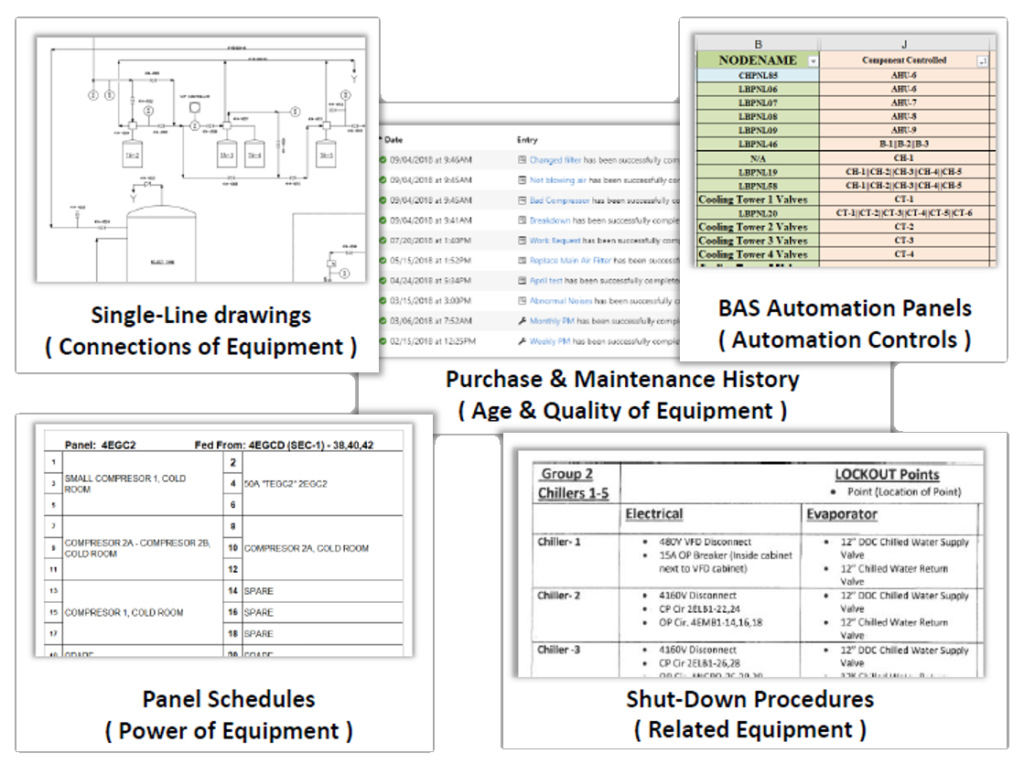Select the CHPNL85 cell

click(x=758, y=75)
